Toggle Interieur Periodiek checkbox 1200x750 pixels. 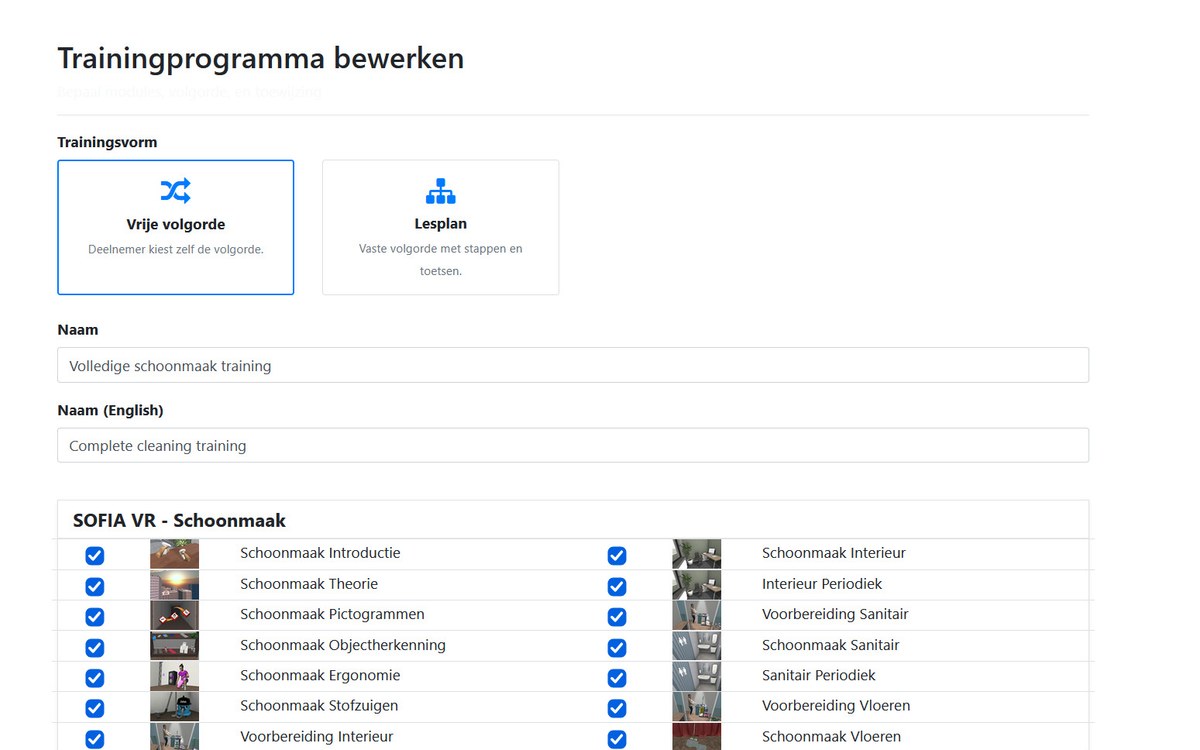[617, 586]
